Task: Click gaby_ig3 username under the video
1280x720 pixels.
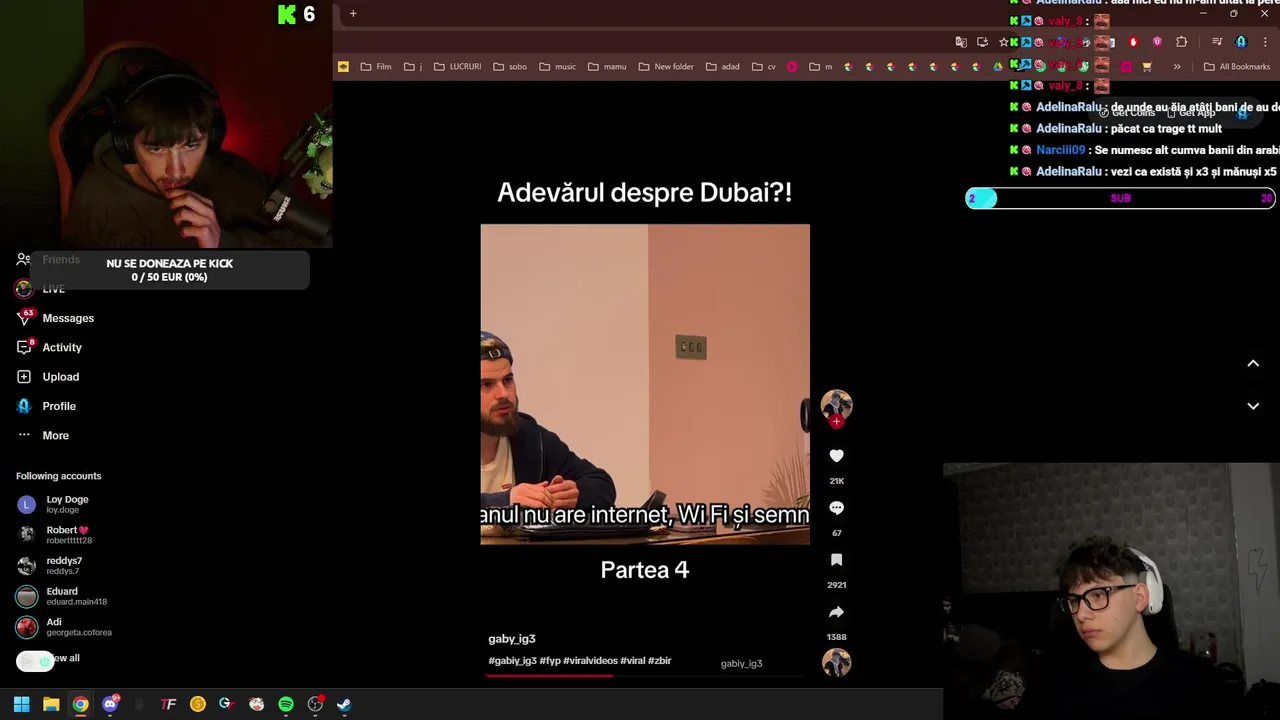Action: pos(511,639)
